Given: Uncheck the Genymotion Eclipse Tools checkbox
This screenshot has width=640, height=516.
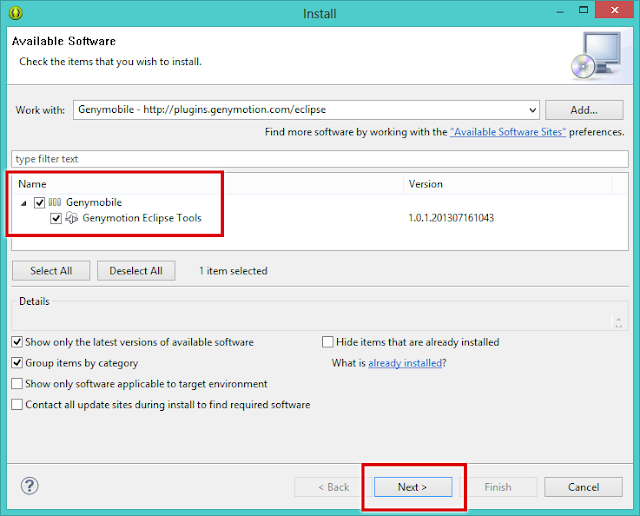Looking at the screenshot, I should [x=56, y=218].
